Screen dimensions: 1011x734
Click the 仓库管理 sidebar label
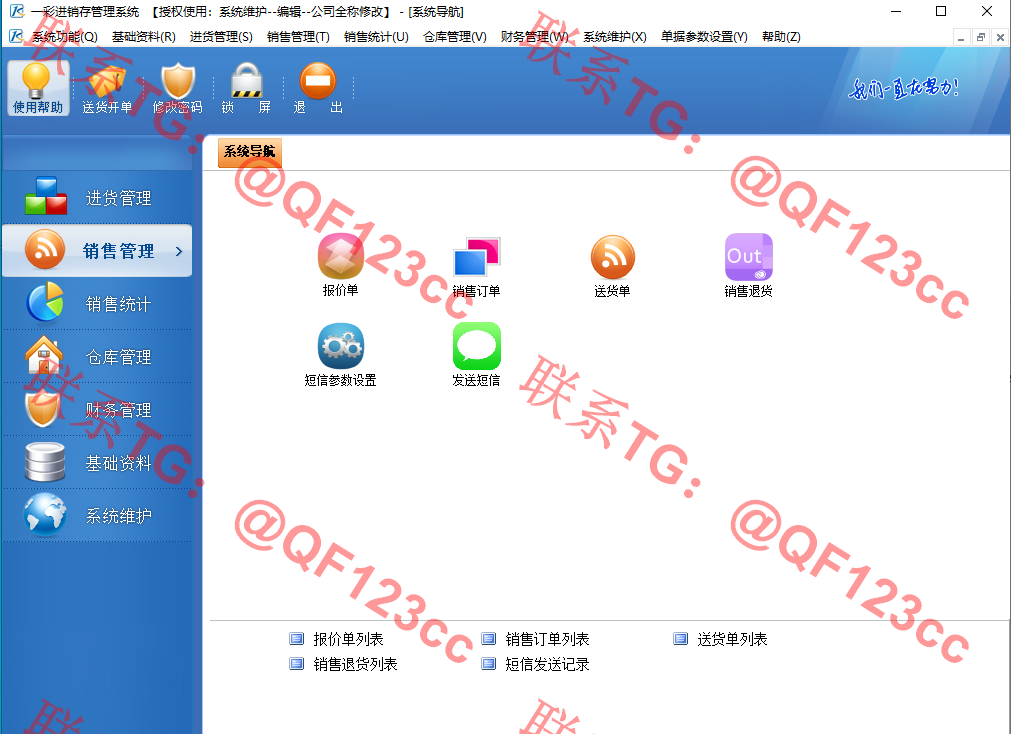click(x=119, y=357)
